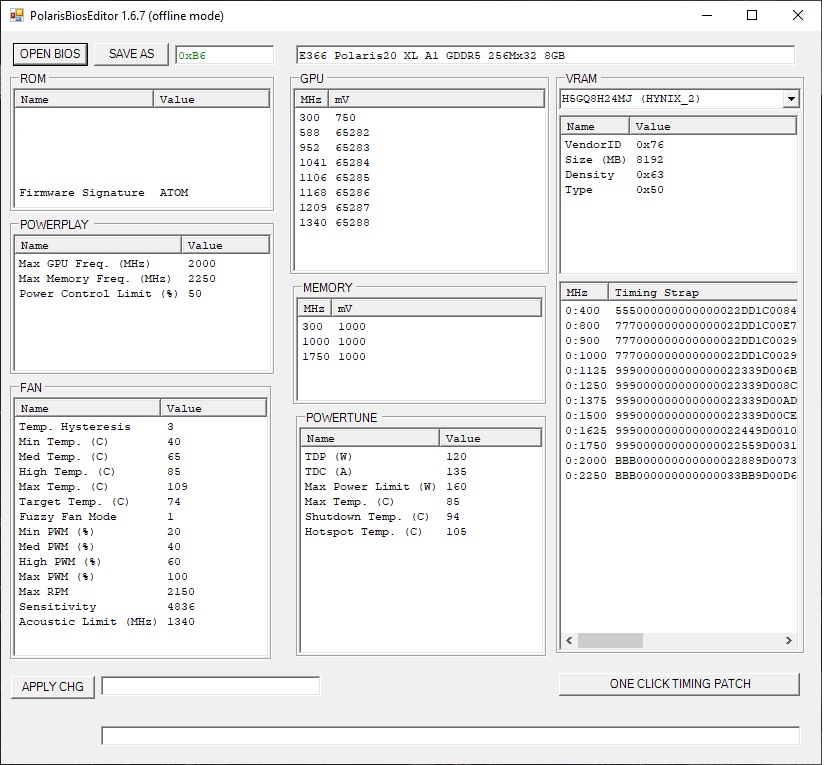This screenshot has width=824, height=765.
Task: Select the High PWM (%) row
Action: point(140,562)
